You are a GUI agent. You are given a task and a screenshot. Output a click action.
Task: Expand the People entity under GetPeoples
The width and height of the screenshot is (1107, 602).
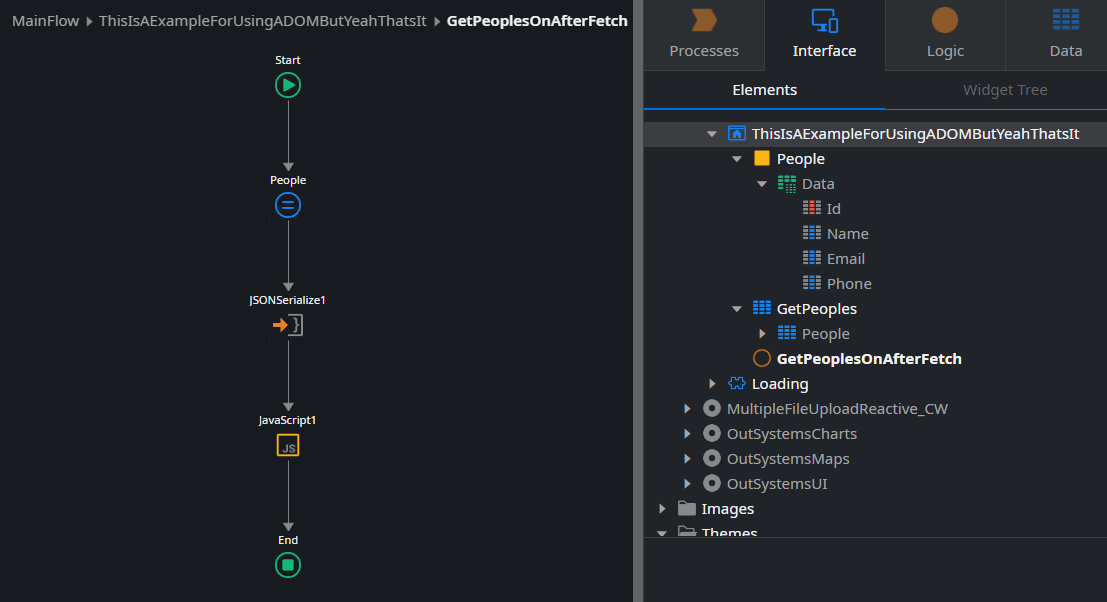pyautogui.click(x=762, y=334)
